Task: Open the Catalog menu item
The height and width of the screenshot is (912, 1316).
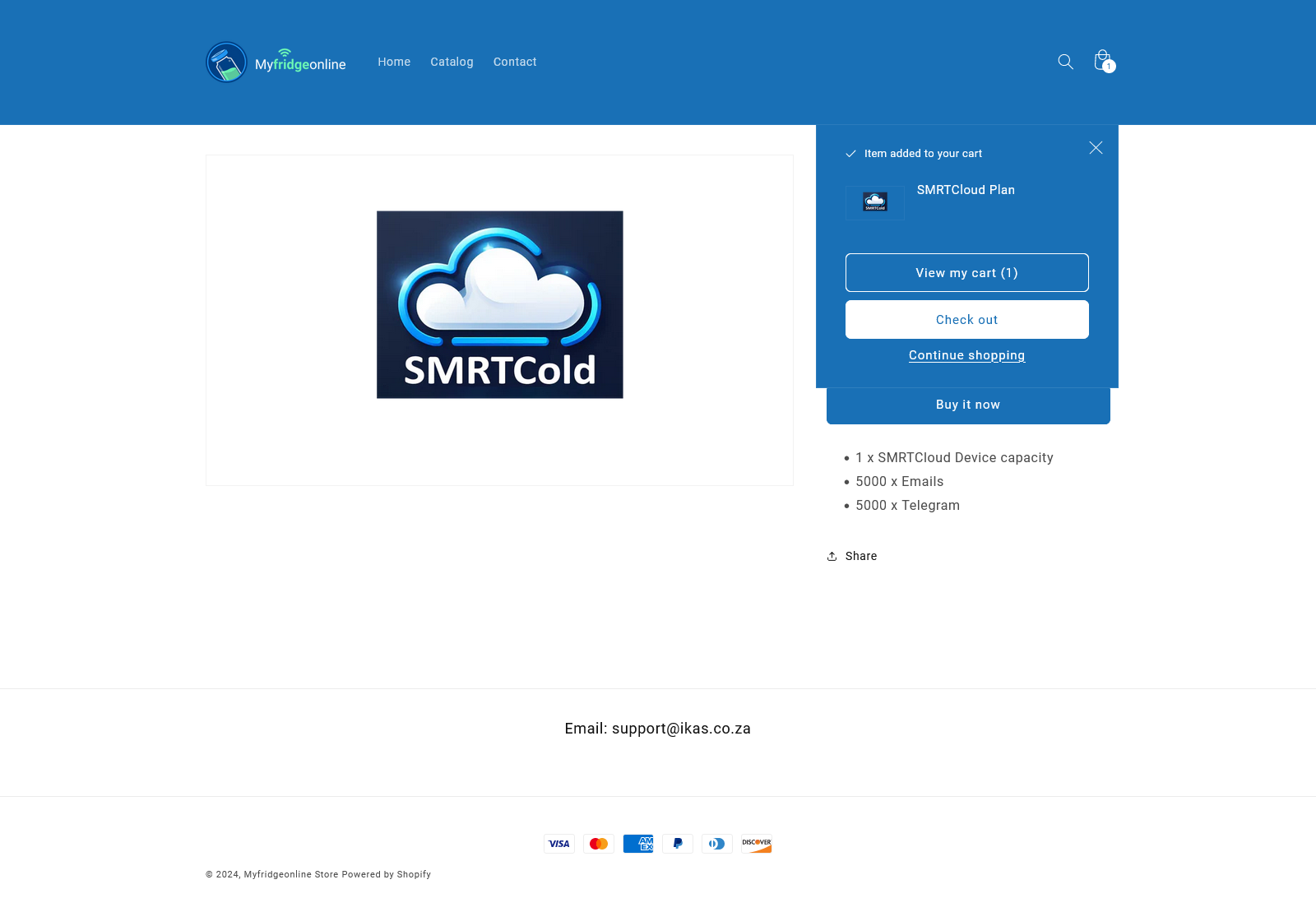Action: [x=452, y=62]
